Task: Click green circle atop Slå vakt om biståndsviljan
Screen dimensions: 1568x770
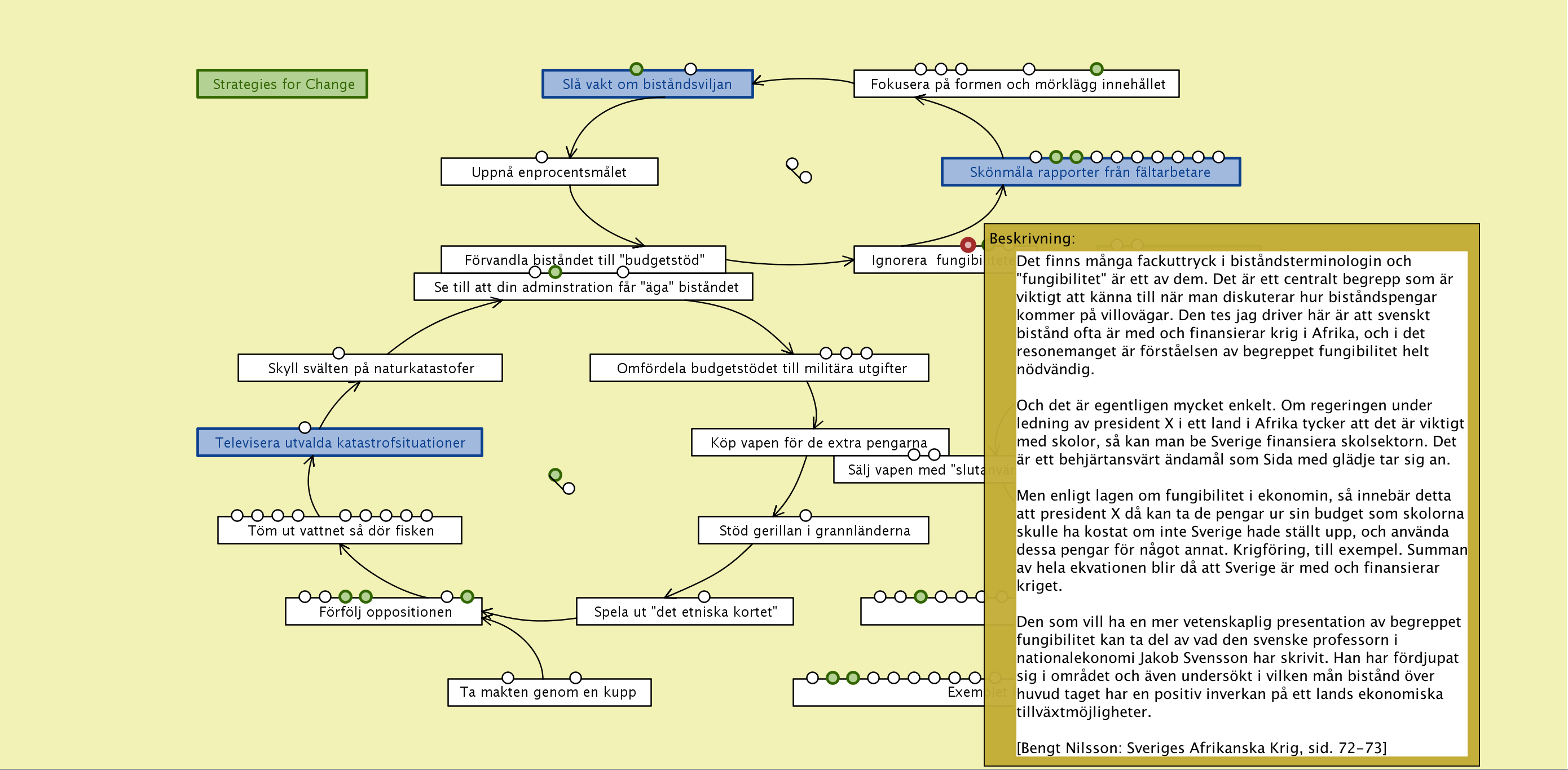Action: (636, 69)
